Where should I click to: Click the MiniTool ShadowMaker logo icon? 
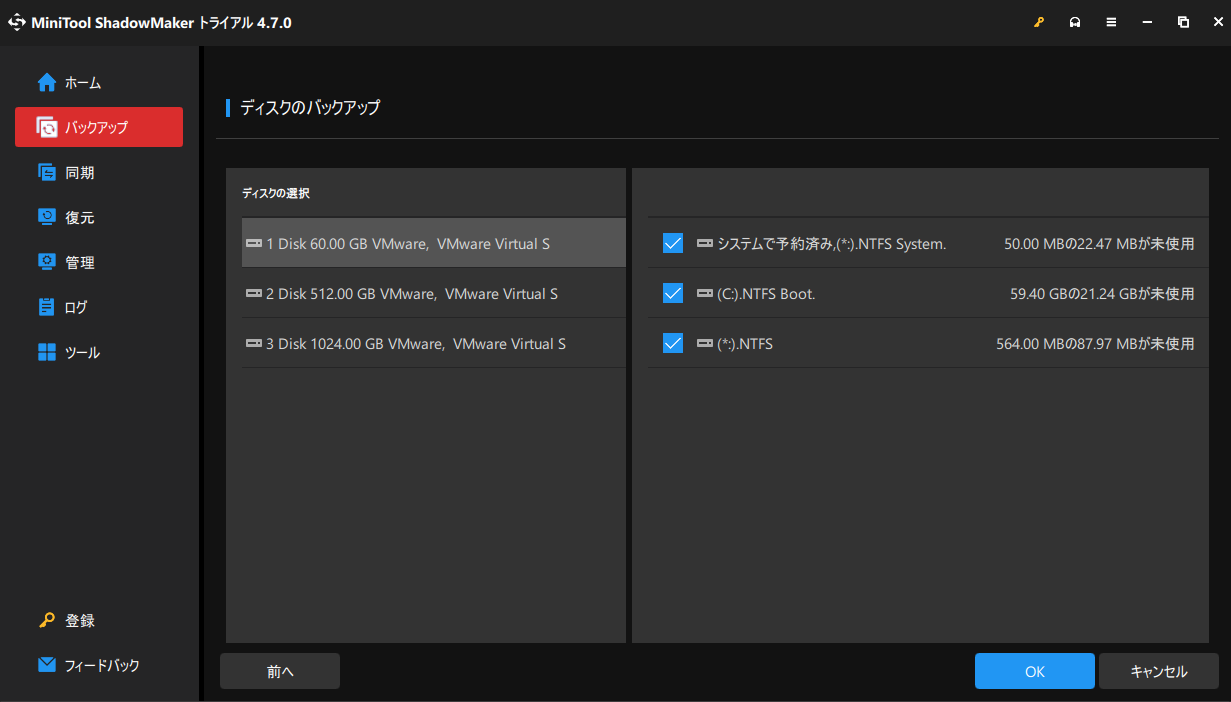[17, 22]
